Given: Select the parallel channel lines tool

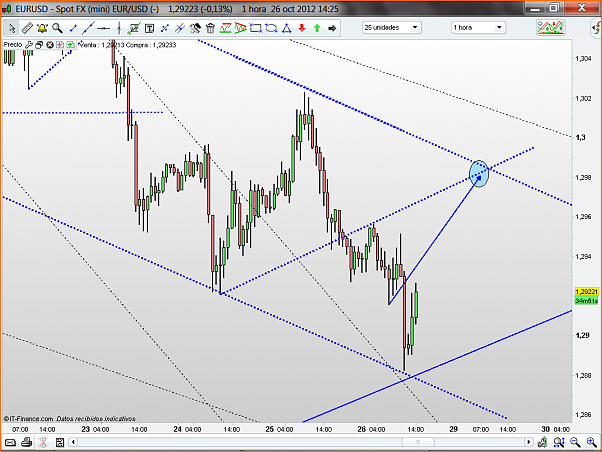Looking at the screenshot, I should coord(180,28).
